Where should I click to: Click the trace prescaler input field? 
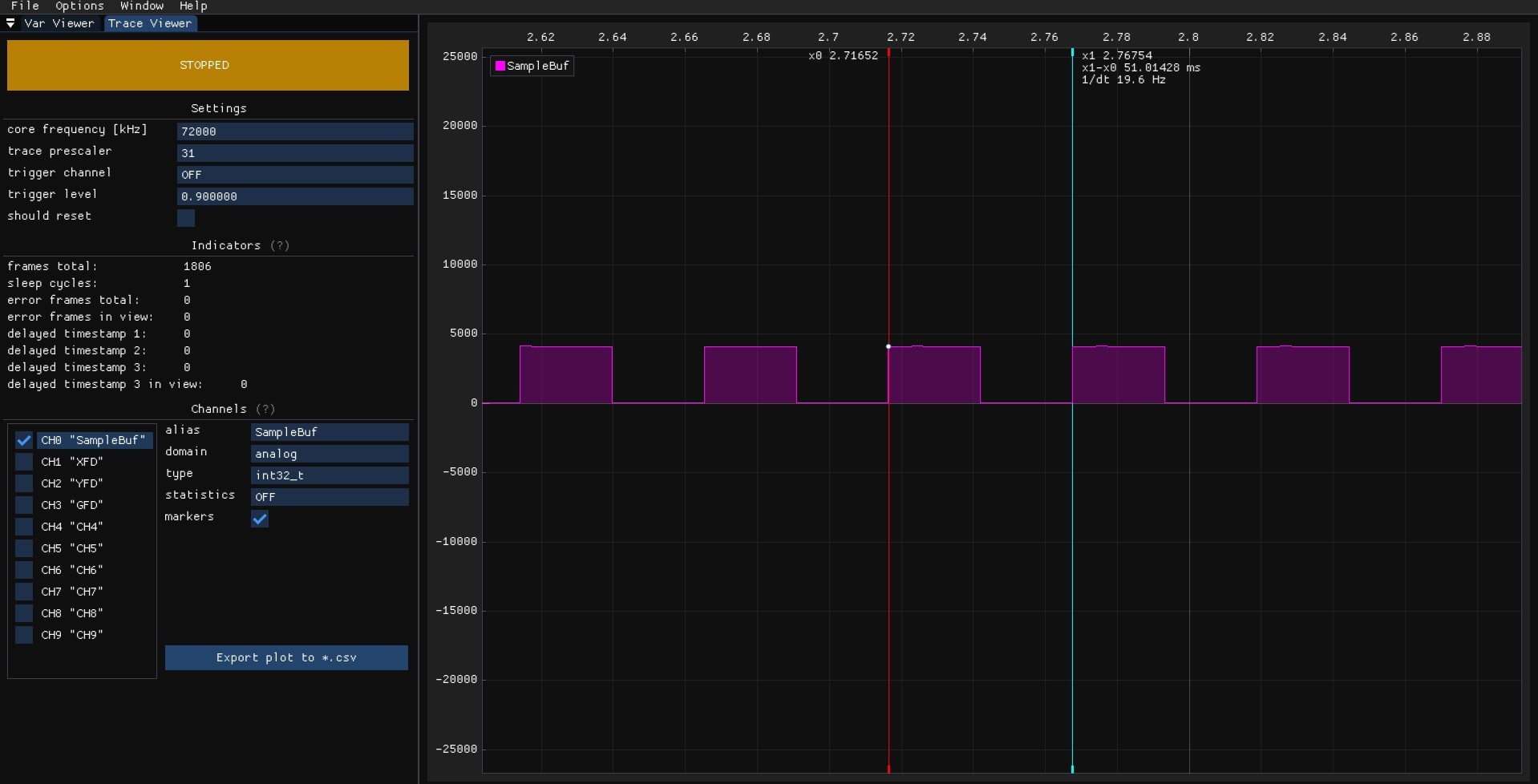(294, 153)
